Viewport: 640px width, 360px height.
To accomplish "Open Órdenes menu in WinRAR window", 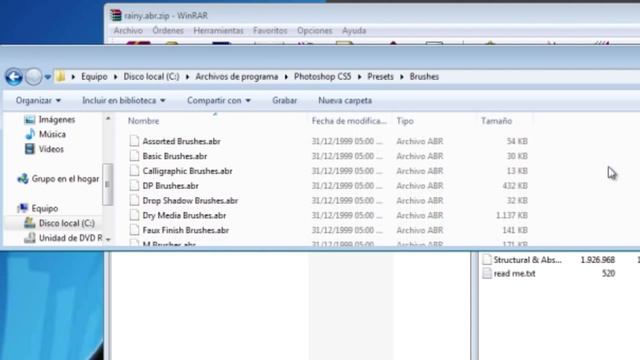I will [x=168, y=31].
